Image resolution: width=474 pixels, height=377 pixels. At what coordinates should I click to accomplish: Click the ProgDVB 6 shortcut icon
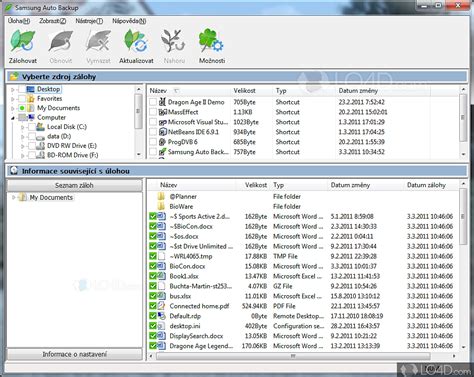pyautogui.click(x=162, y=142)
